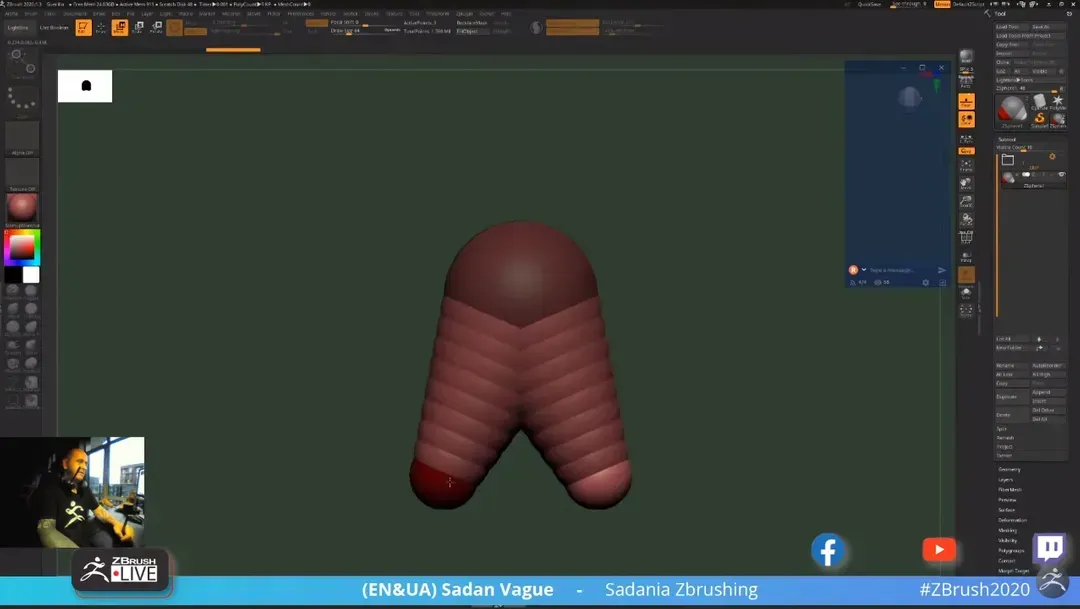Activate the Draw mode icon

[x=101, y=28]
